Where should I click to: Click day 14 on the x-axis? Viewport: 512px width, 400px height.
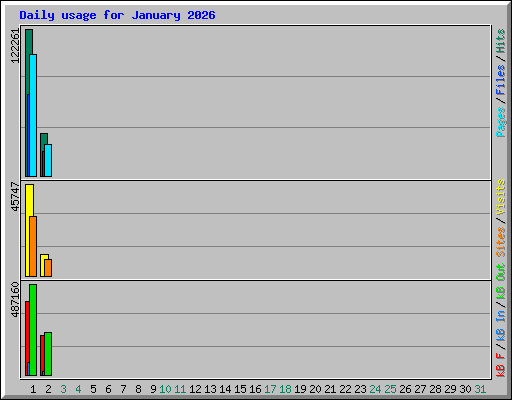pos(225,389)
